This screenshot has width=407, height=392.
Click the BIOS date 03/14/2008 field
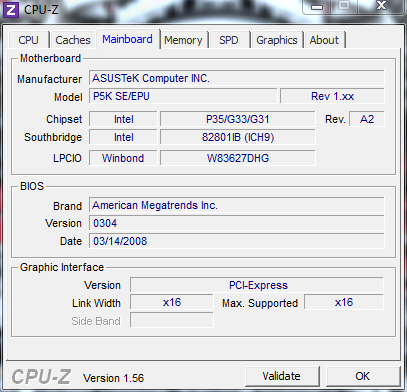coord(237,241)
